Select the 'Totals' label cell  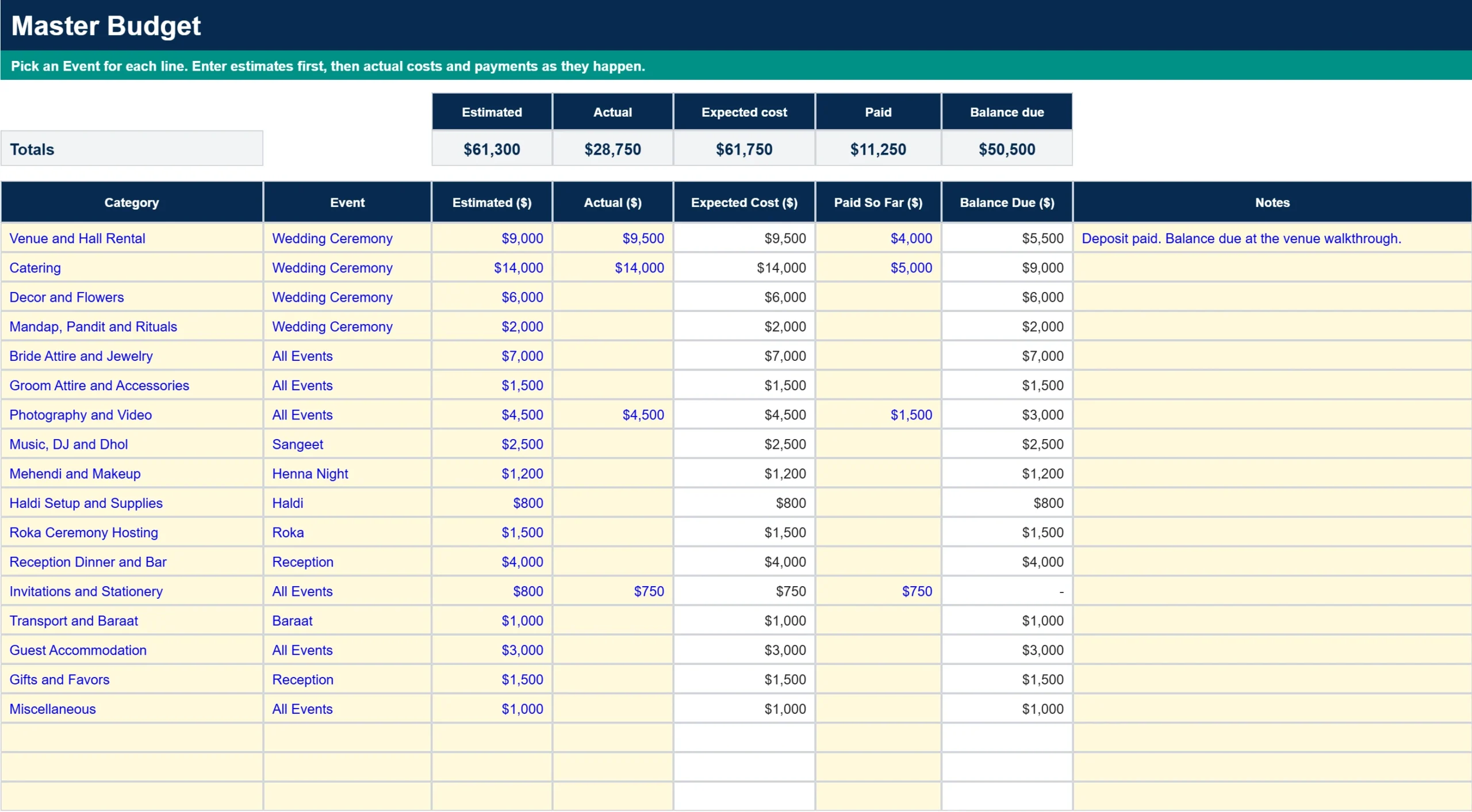132,149
